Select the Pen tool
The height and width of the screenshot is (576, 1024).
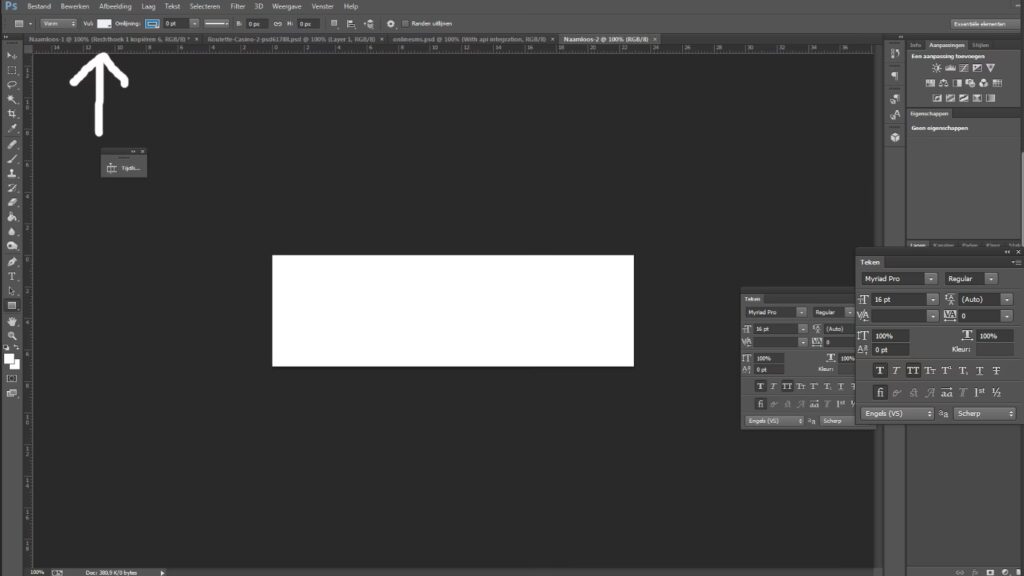pyautogui.click(x=12, y=260)
